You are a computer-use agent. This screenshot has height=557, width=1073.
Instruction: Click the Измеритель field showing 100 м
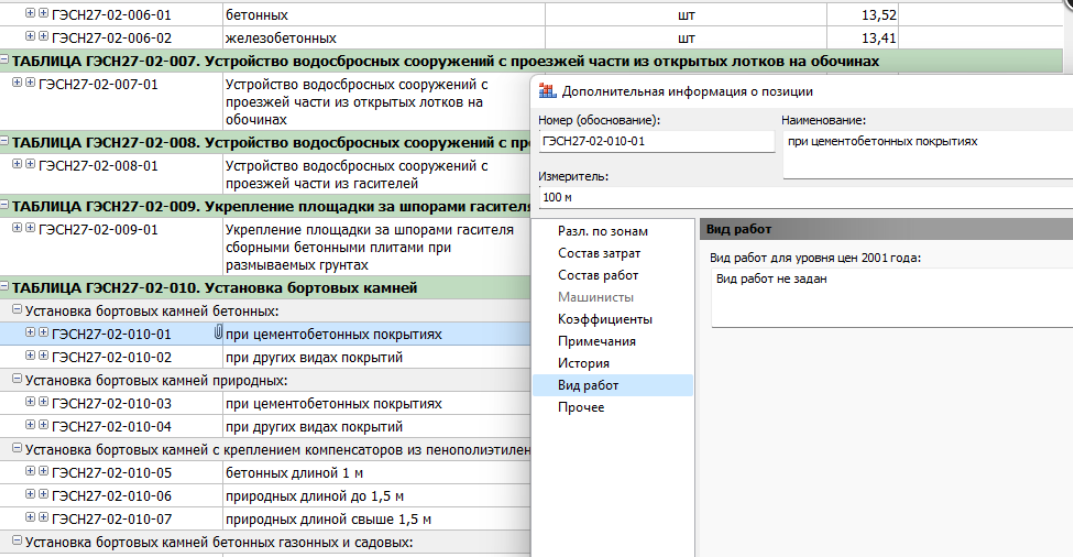tap(805, 197)
